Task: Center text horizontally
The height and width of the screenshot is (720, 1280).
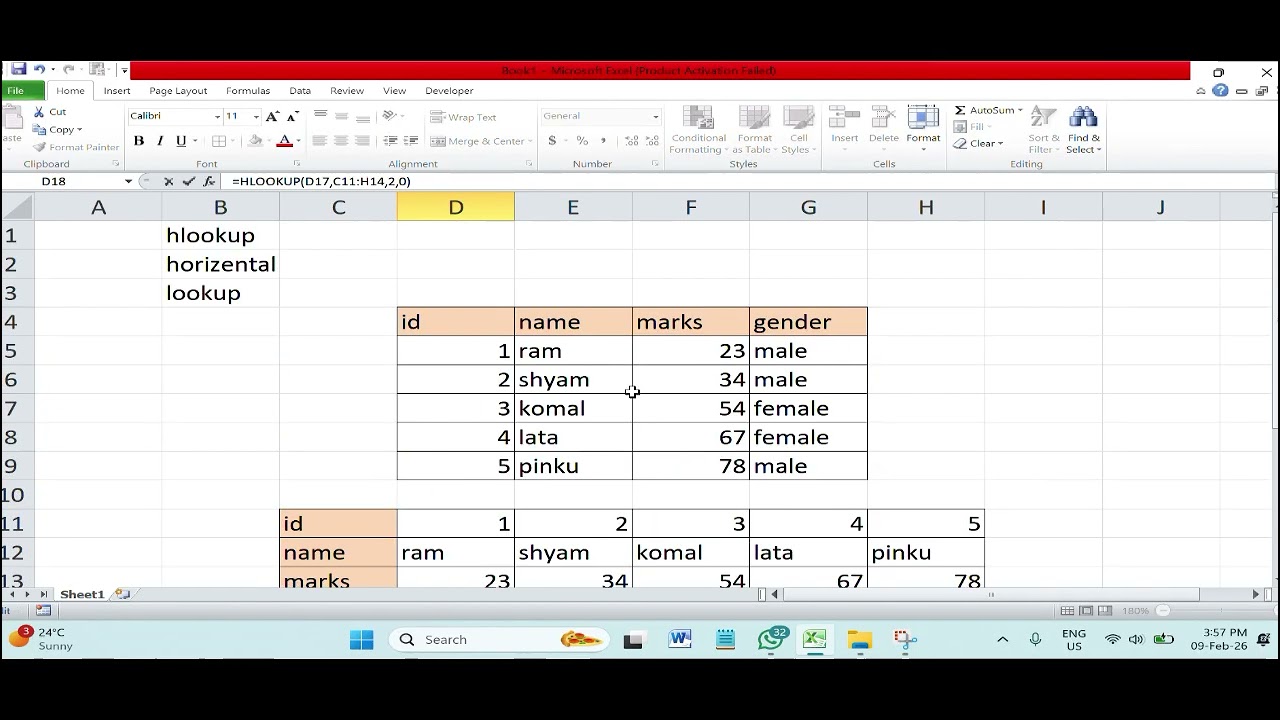Action: [x=341, y=141]
